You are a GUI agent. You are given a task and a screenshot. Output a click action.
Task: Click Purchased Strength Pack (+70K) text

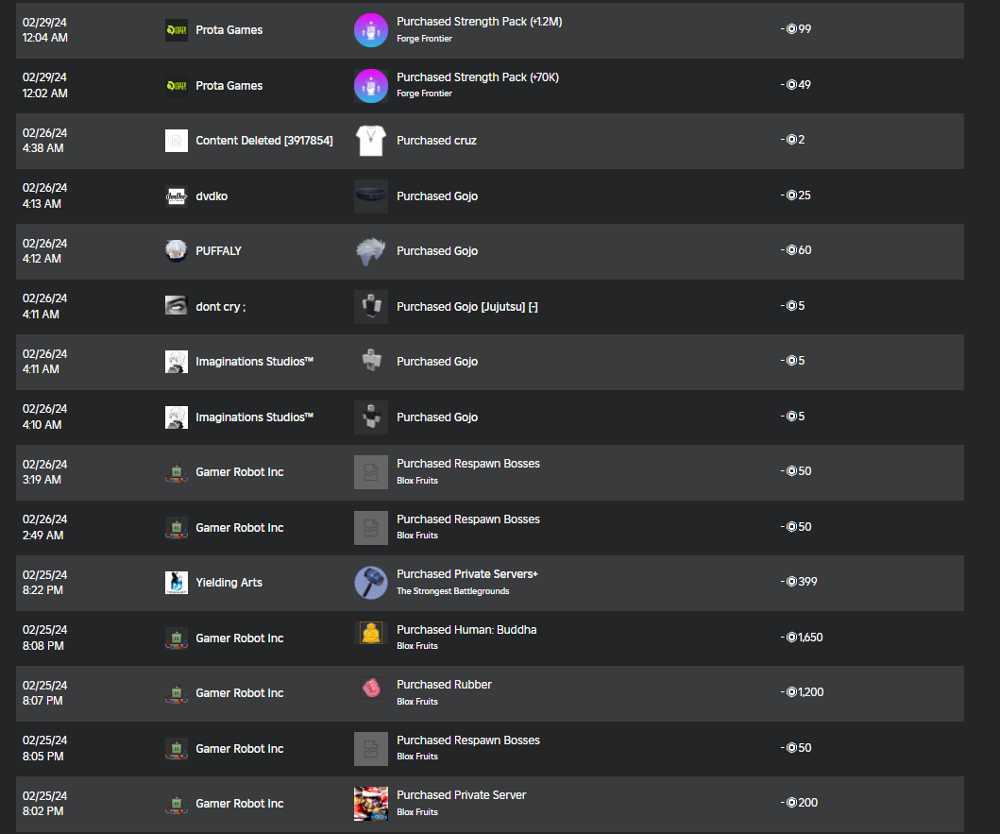pyautogui.click(x=477, y=77)
